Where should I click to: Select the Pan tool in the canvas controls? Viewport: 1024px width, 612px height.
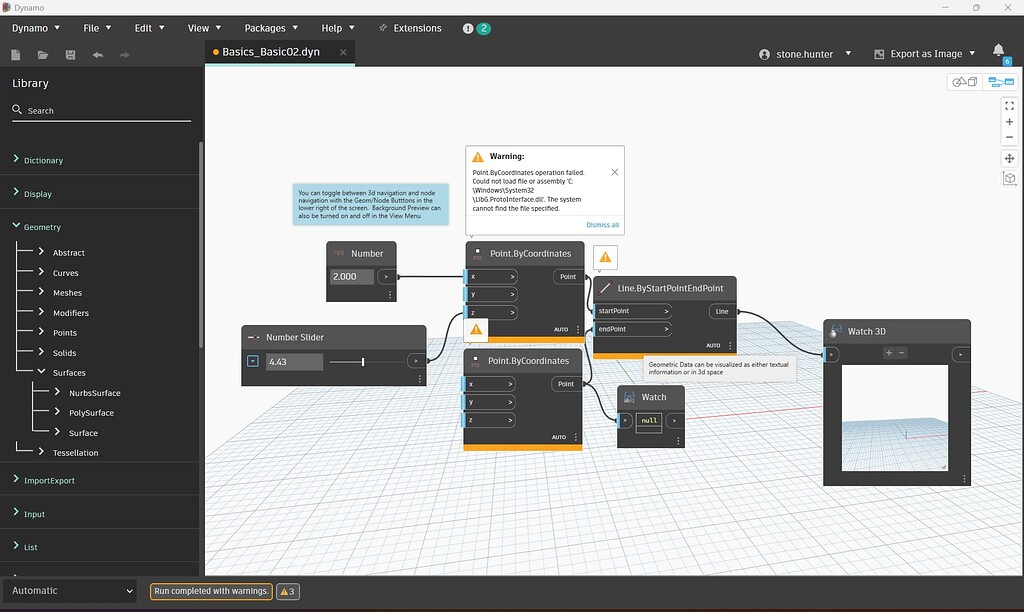(x=1009, y=158)
